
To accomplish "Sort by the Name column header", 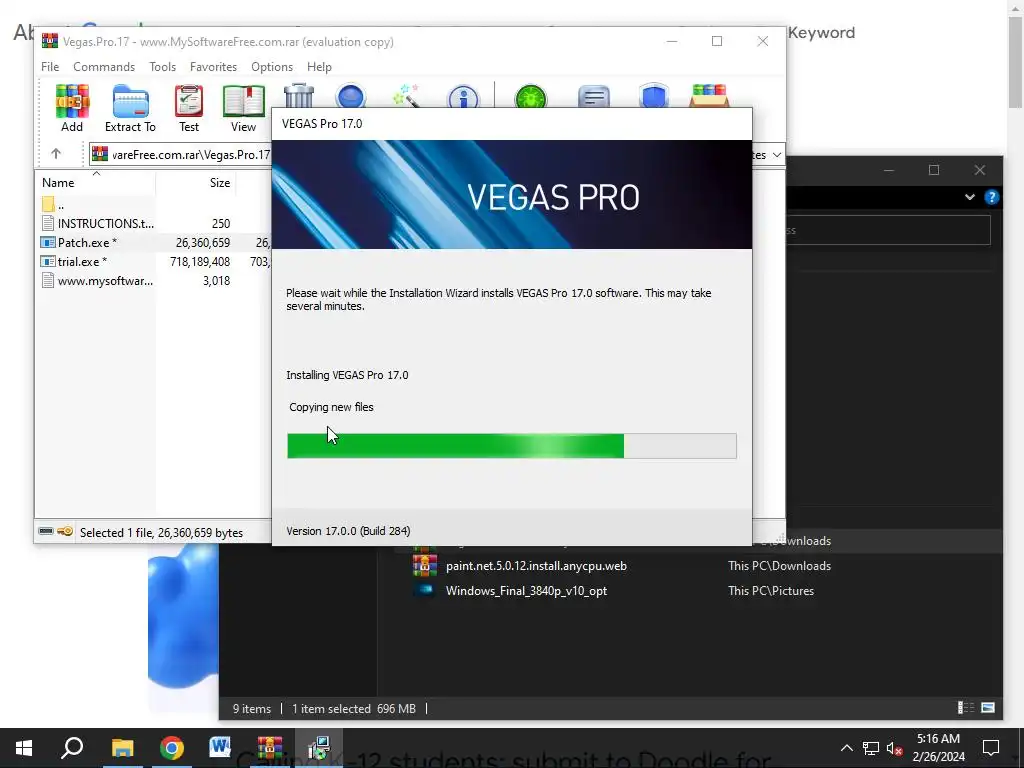I will coord(95,182).
